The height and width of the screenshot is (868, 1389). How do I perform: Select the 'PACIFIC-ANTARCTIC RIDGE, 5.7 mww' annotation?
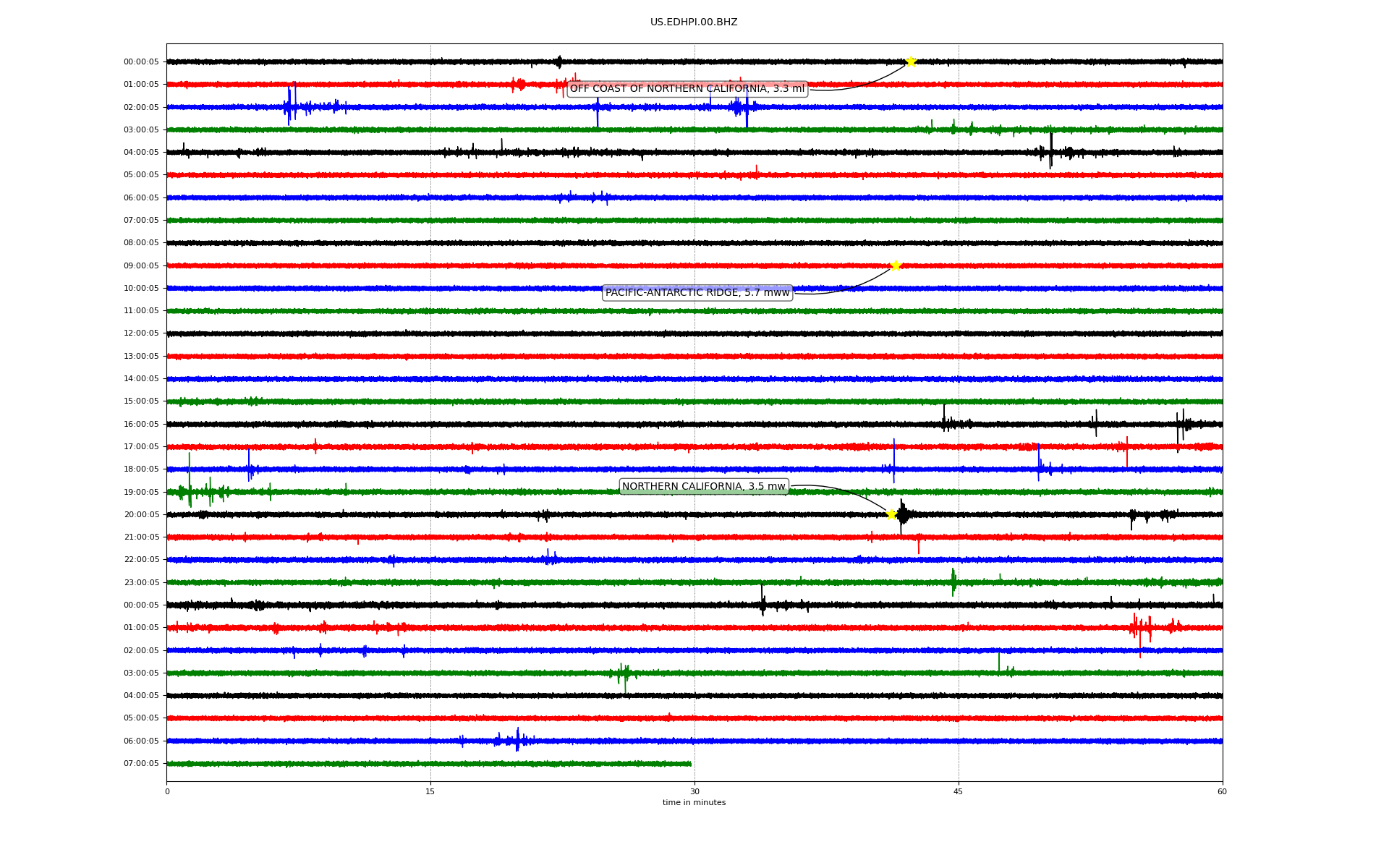(x=697, y=293)
